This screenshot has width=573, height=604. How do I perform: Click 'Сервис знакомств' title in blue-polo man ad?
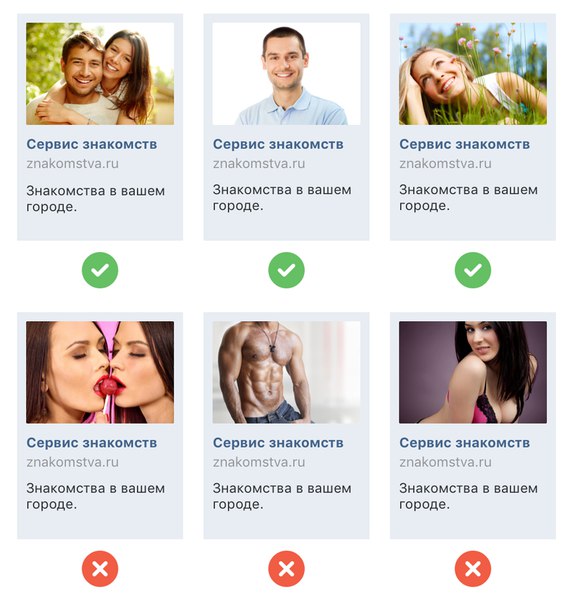click(278, 144)
